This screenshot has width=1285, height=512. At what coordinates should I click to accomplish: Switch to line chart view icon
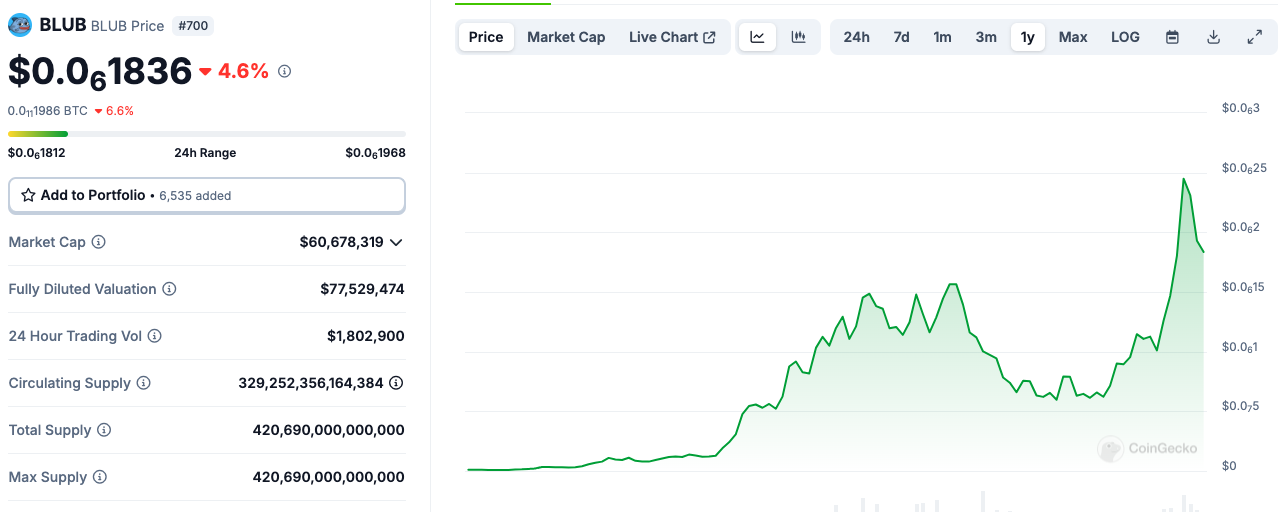(758, 37)
